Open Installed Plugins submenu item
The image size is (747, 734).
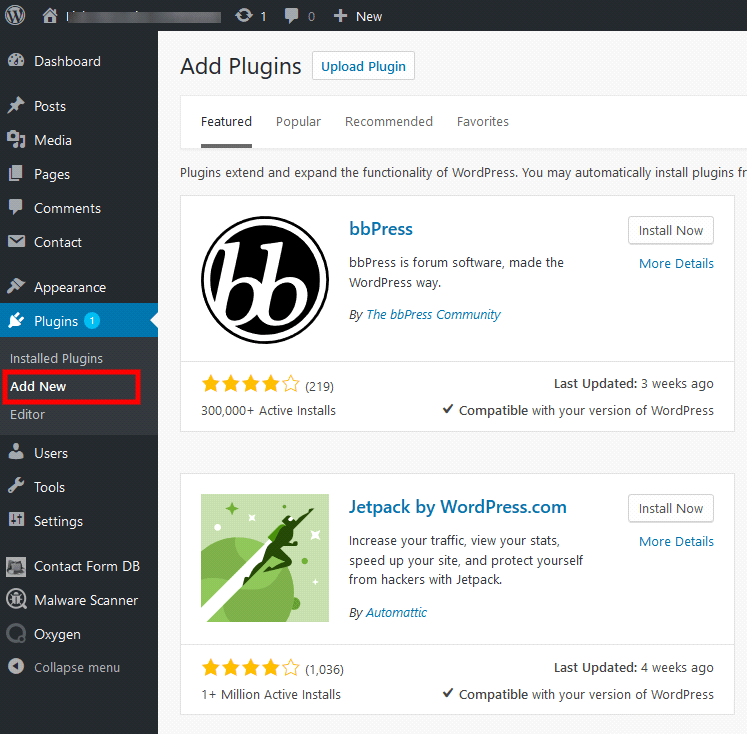[56, 358]
